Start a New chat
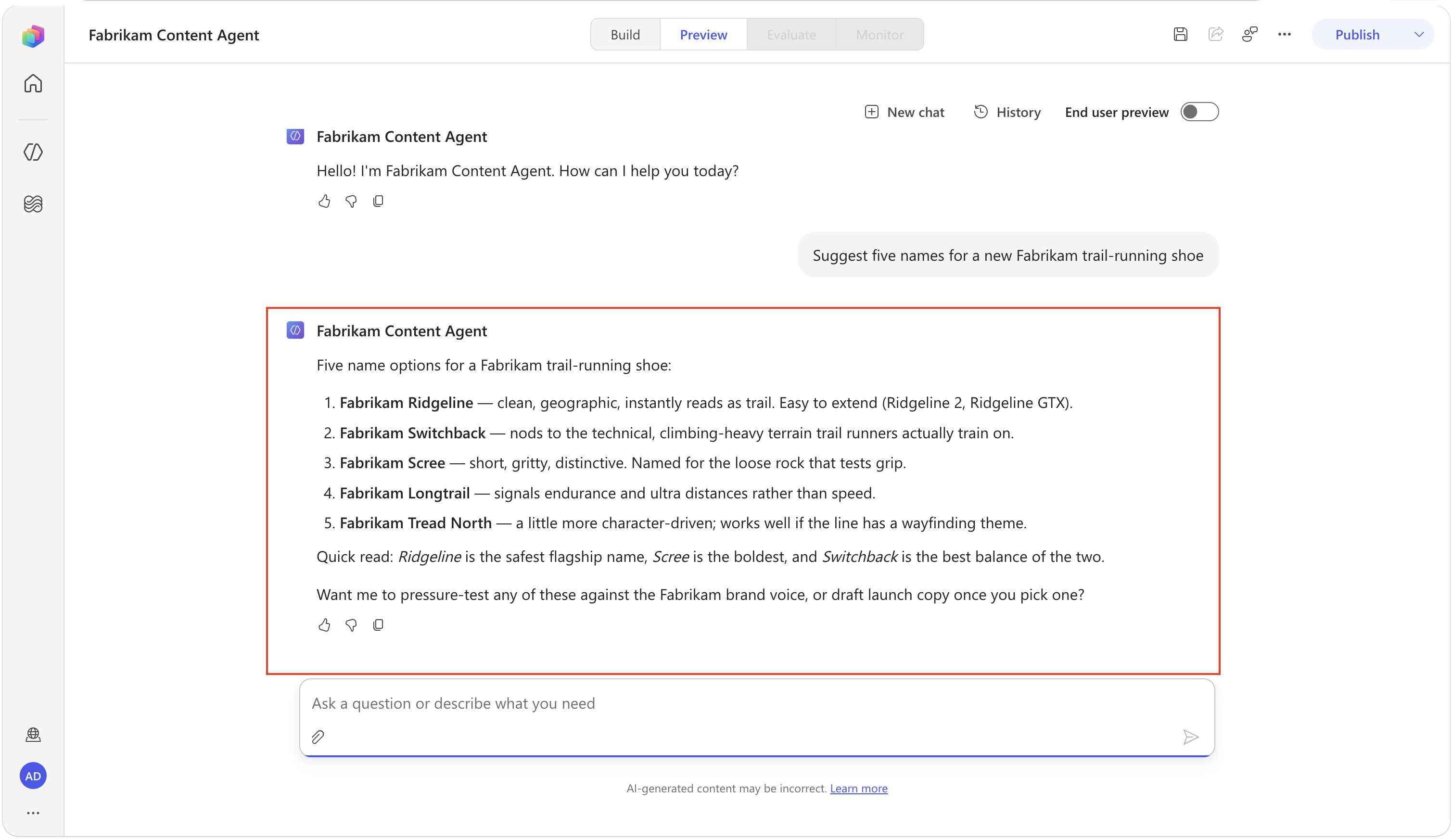This screenshot has height=840, width=1452. (904, 112)
